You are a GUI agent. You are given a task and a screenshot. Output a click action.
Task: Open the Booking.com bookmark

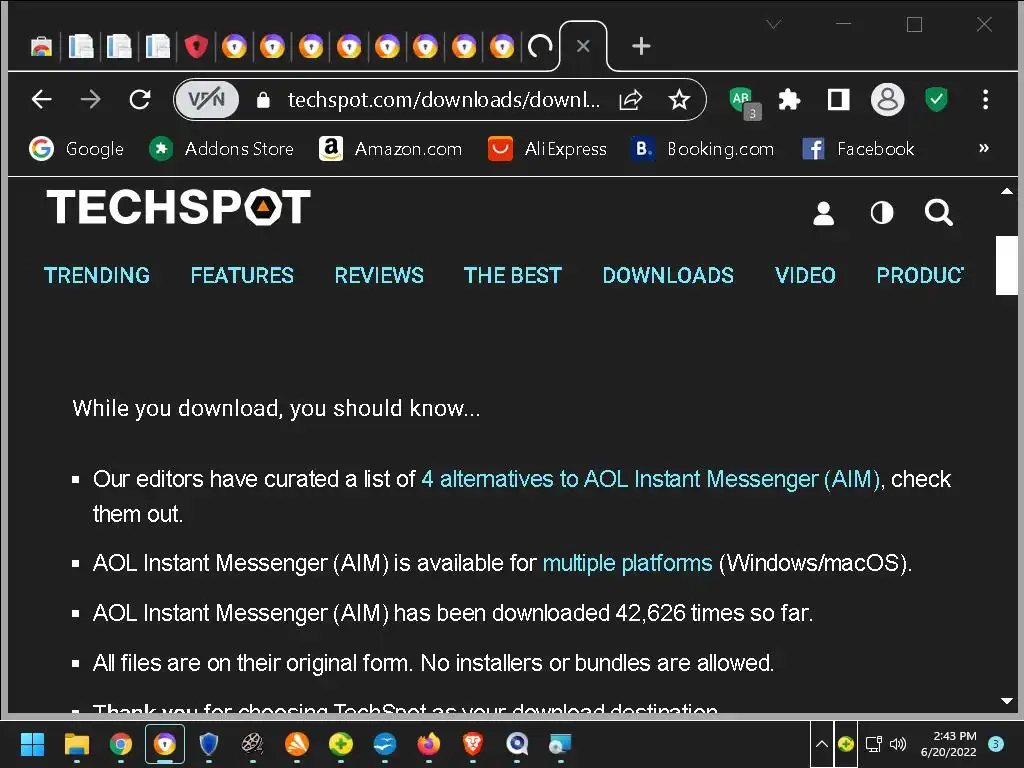tap(703, 149)
